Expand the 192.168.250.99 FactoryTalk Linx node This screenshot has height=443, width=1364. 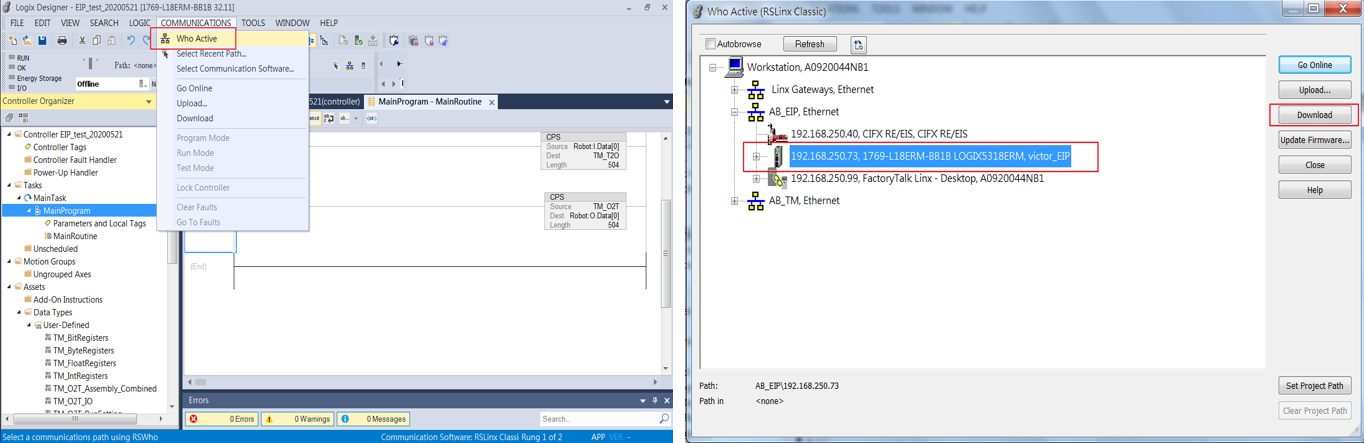pos(756,179)
